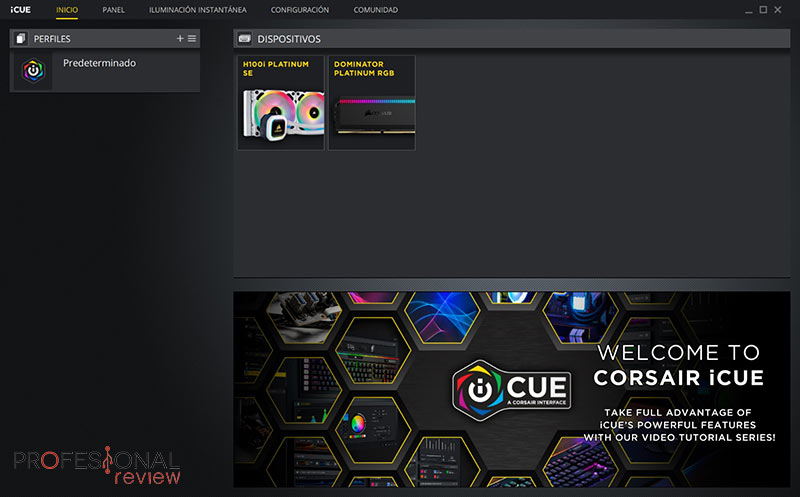Minimize the iCUE window

[748, 10]
